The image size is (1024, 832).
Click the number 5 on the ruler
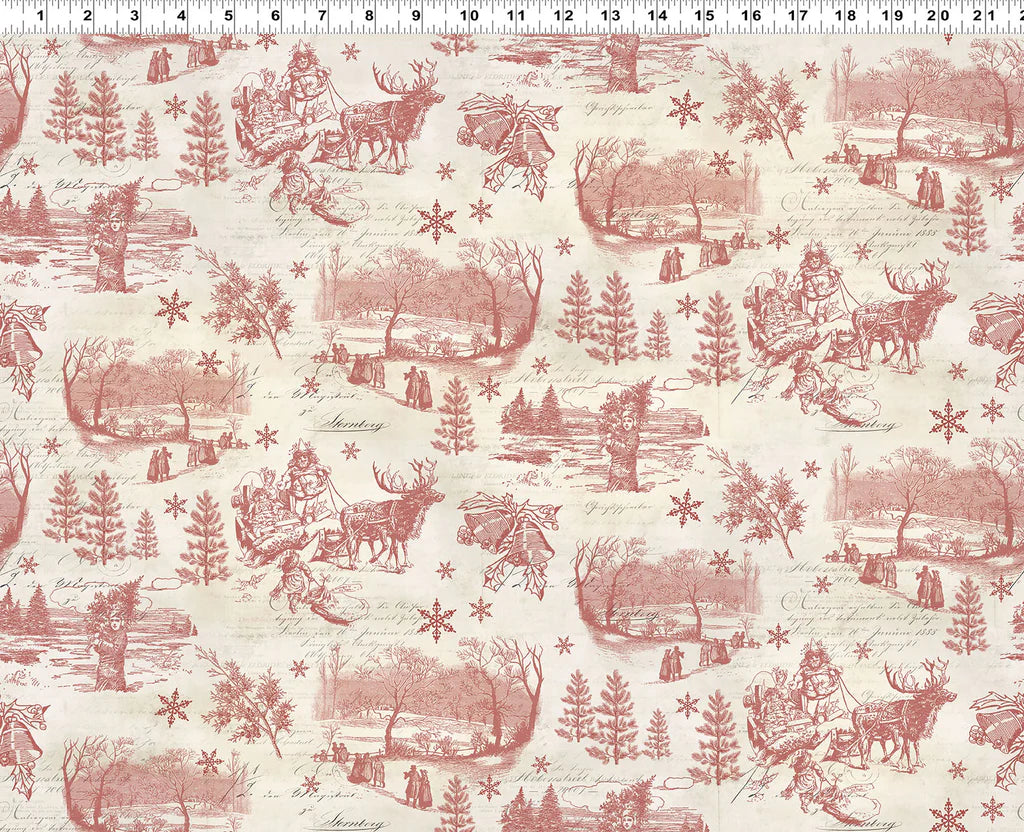(x=228, y=17)
